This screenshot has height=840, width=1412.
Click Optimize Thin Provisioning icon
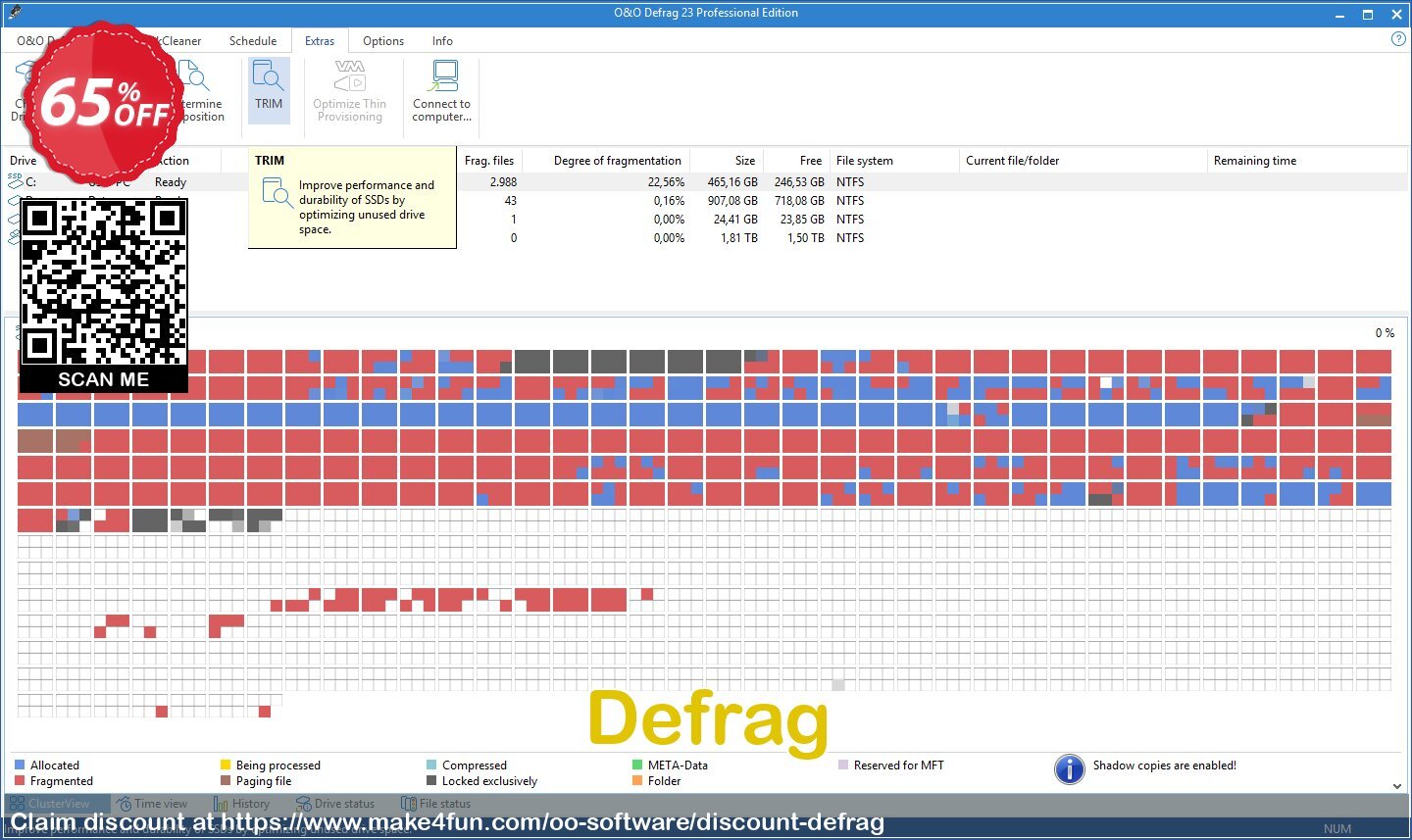[x=349, y=74]
